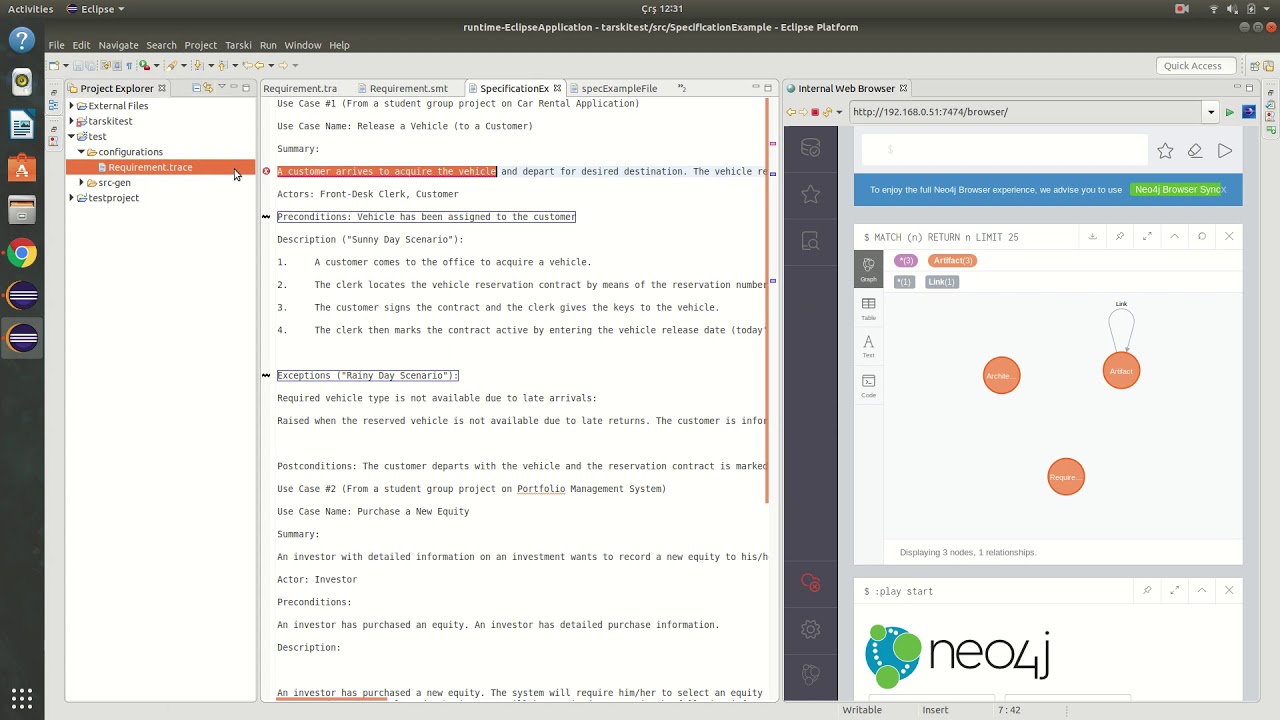Open Project Explorer view menu dropdown
The height and width of the screenshot is (720, 1280).
pos(222,88)
